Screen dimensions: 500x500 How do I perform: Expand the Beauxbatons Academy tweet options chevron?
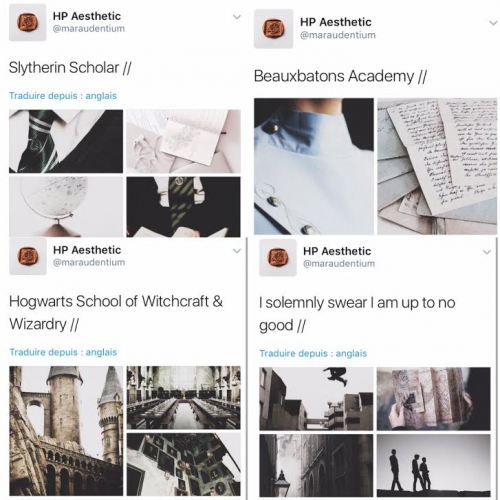493,23
